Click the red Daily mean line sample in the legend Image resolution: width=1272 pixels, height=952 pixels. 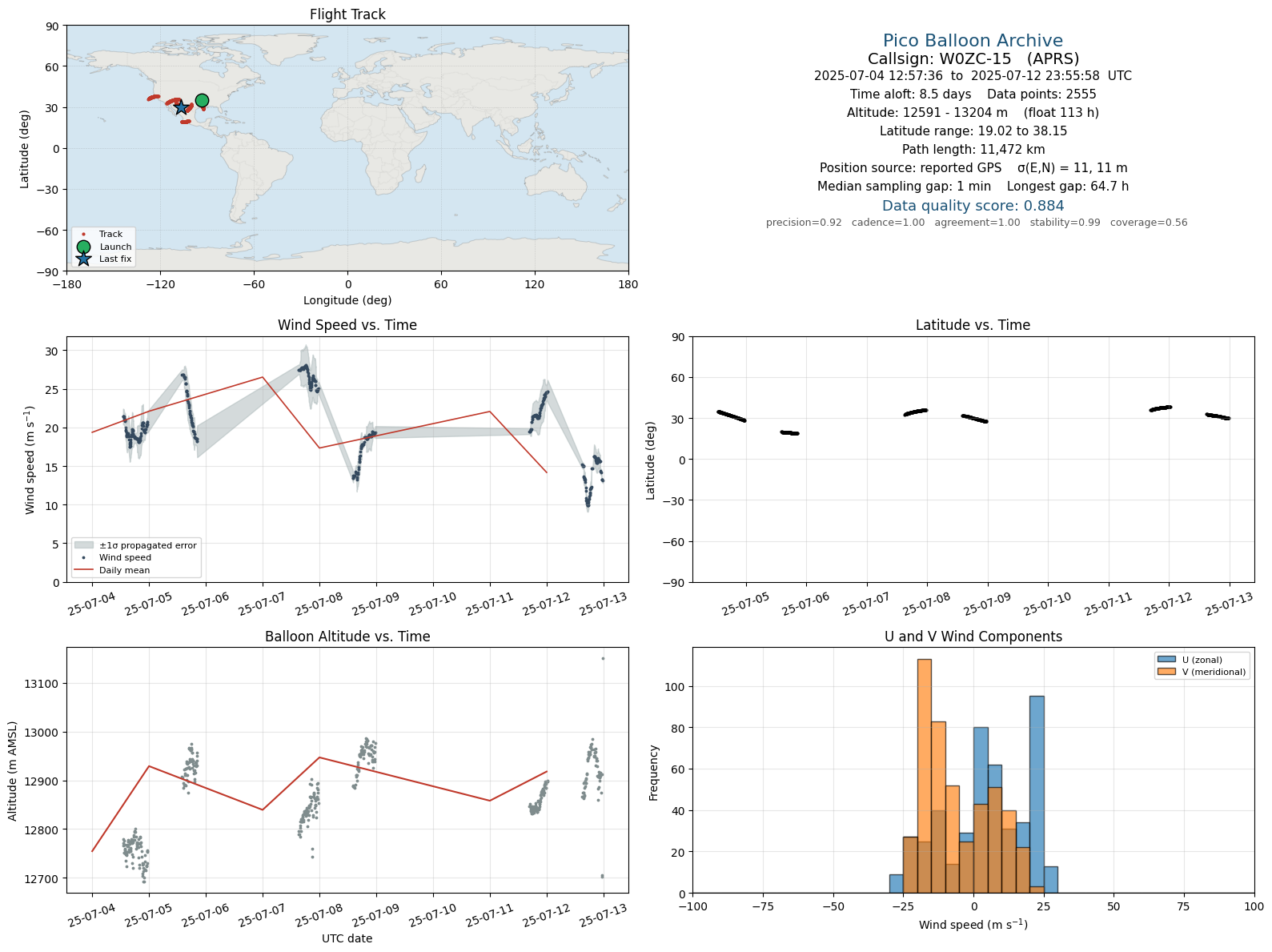pyautogui.click(x=83, y=570)
